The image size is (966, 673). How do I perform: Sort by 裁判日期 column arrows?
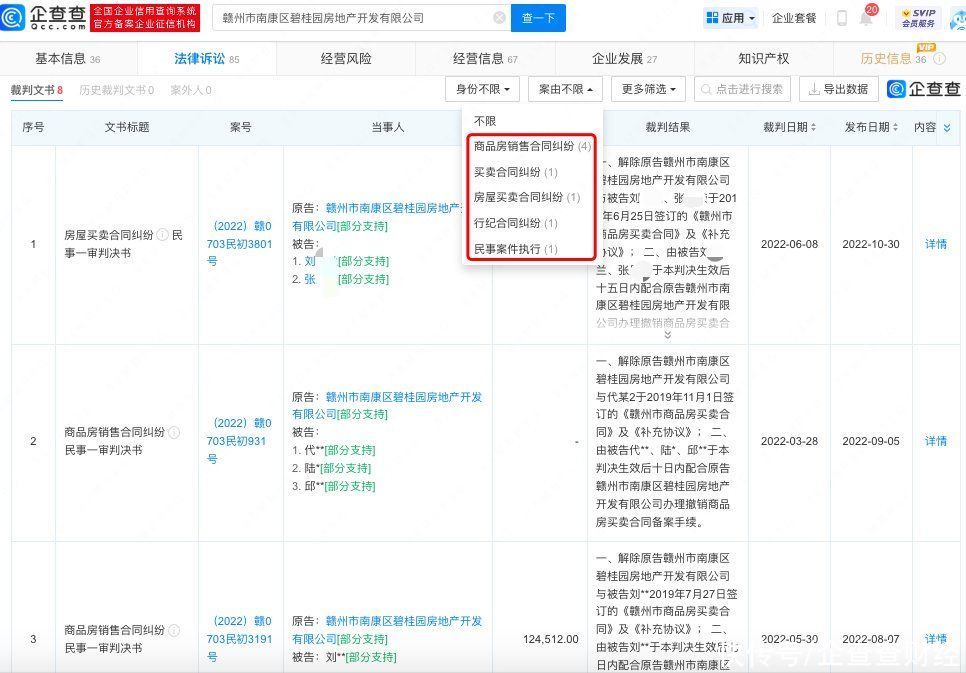[x=813, y=127]
